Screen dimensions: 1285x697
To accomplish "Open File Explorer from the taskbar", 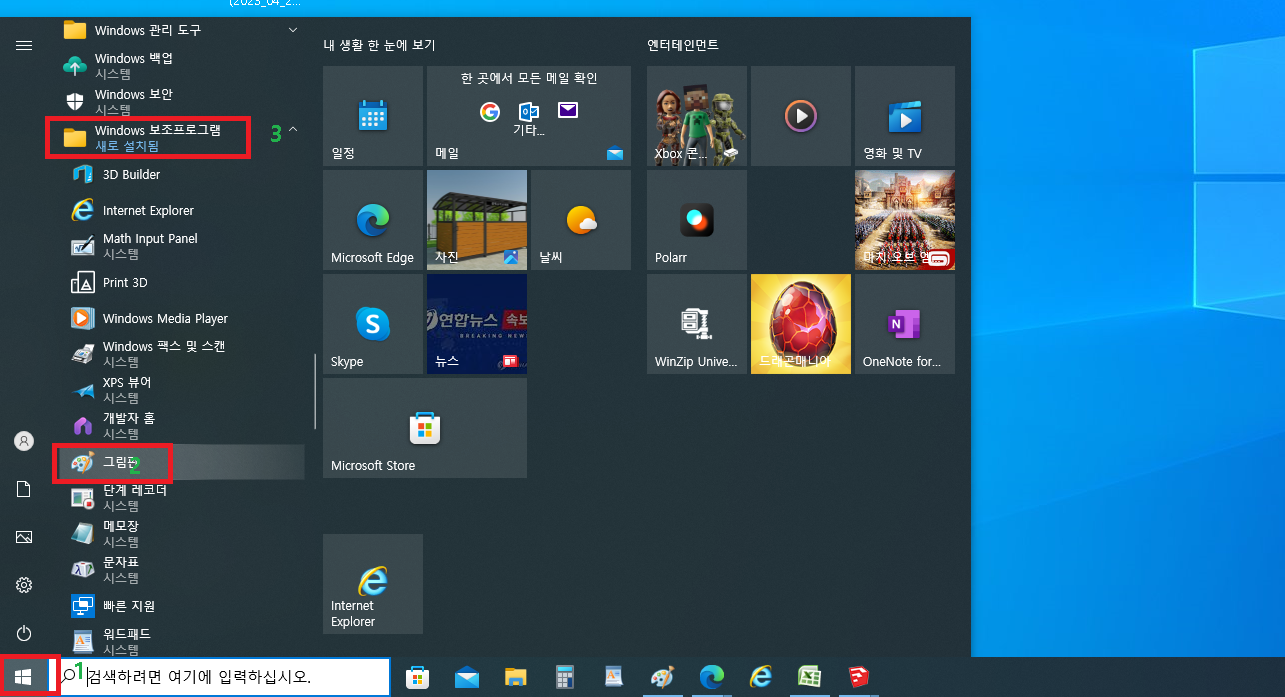I will pos(516,677).
